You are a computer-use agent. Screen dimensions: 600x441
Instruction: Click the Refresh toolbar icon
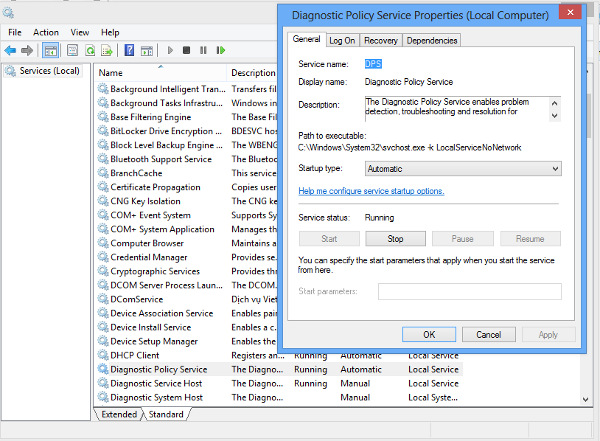click(90, 50)
